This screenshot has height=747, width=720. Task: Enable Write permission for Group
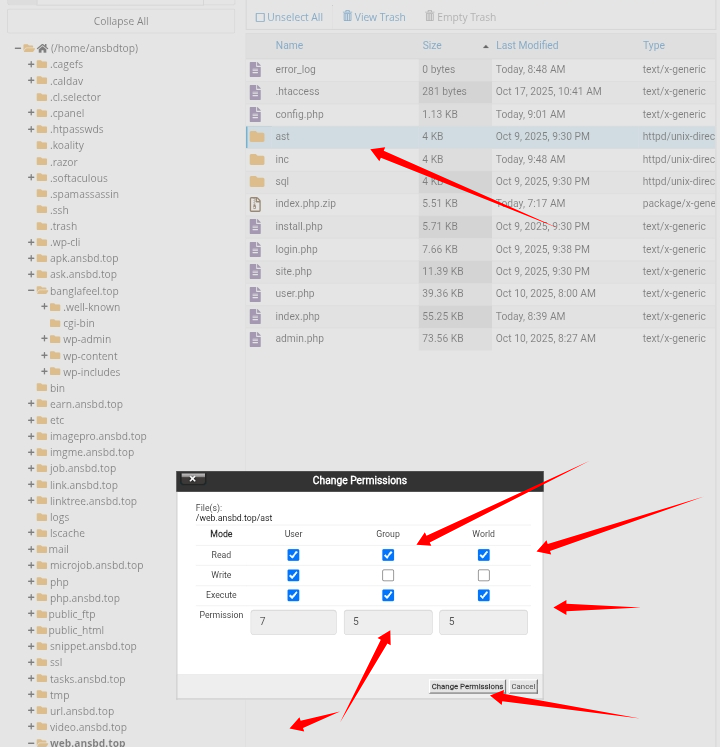[x=388, y=575]
